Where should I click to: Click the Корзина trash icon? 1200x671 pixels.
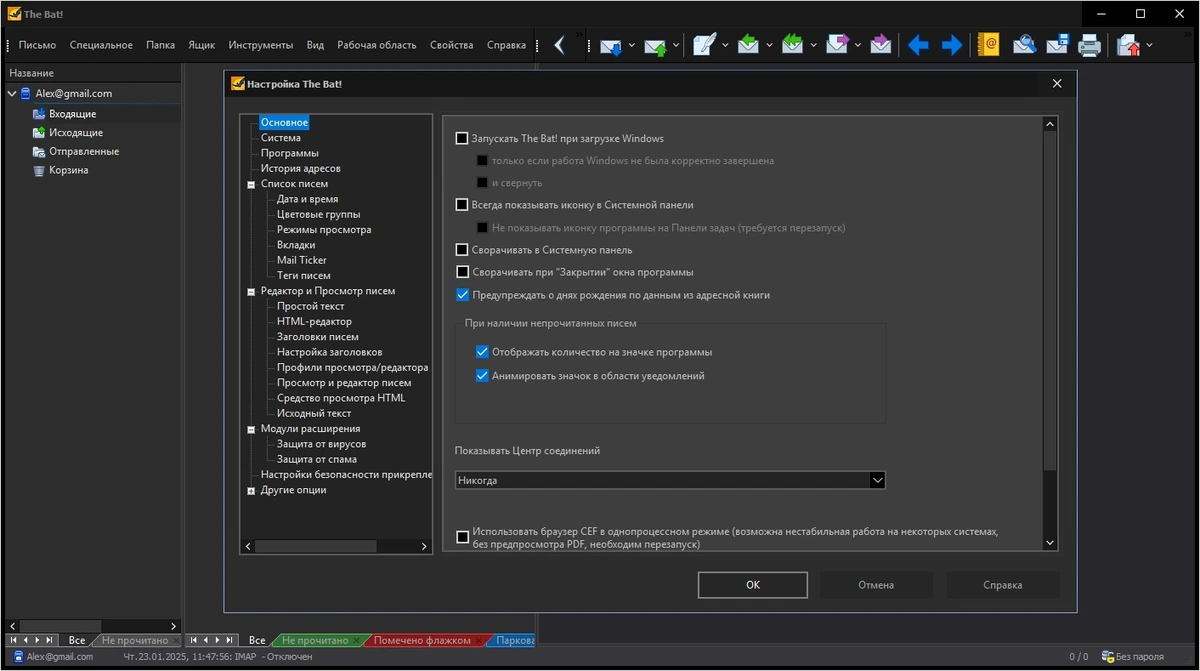coord(39,171)
